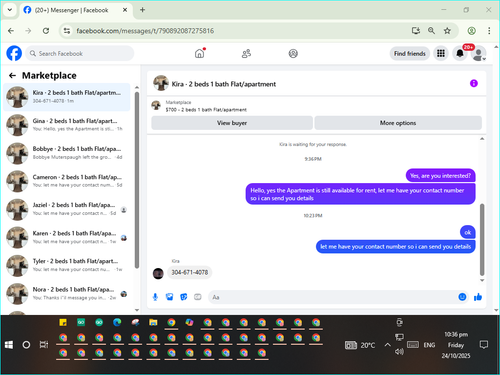Open Microsoft Edge from the taskbar
Screen dimensions: 500x375
tap(117, 322)
